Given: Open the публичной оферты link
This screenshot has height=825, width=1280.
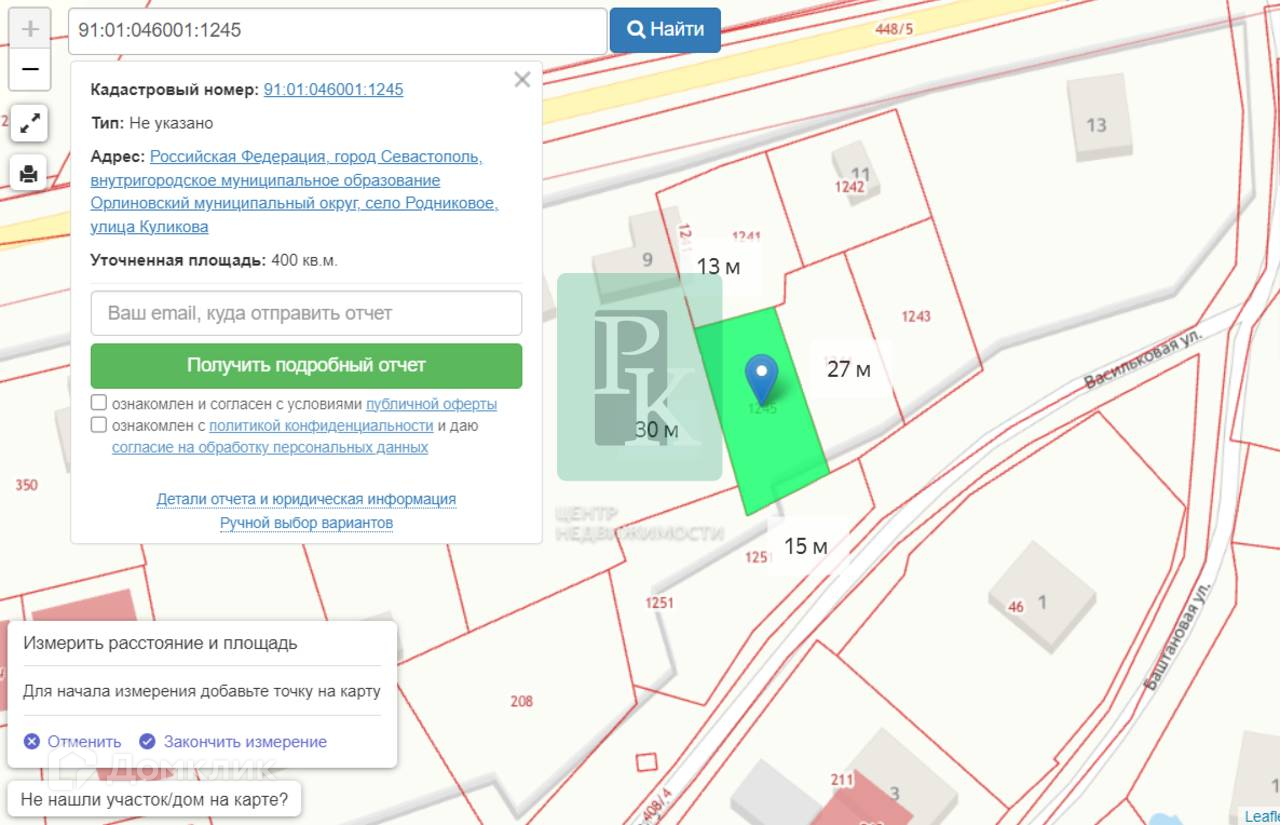Looking at the screenshot, I should point(431,404).
